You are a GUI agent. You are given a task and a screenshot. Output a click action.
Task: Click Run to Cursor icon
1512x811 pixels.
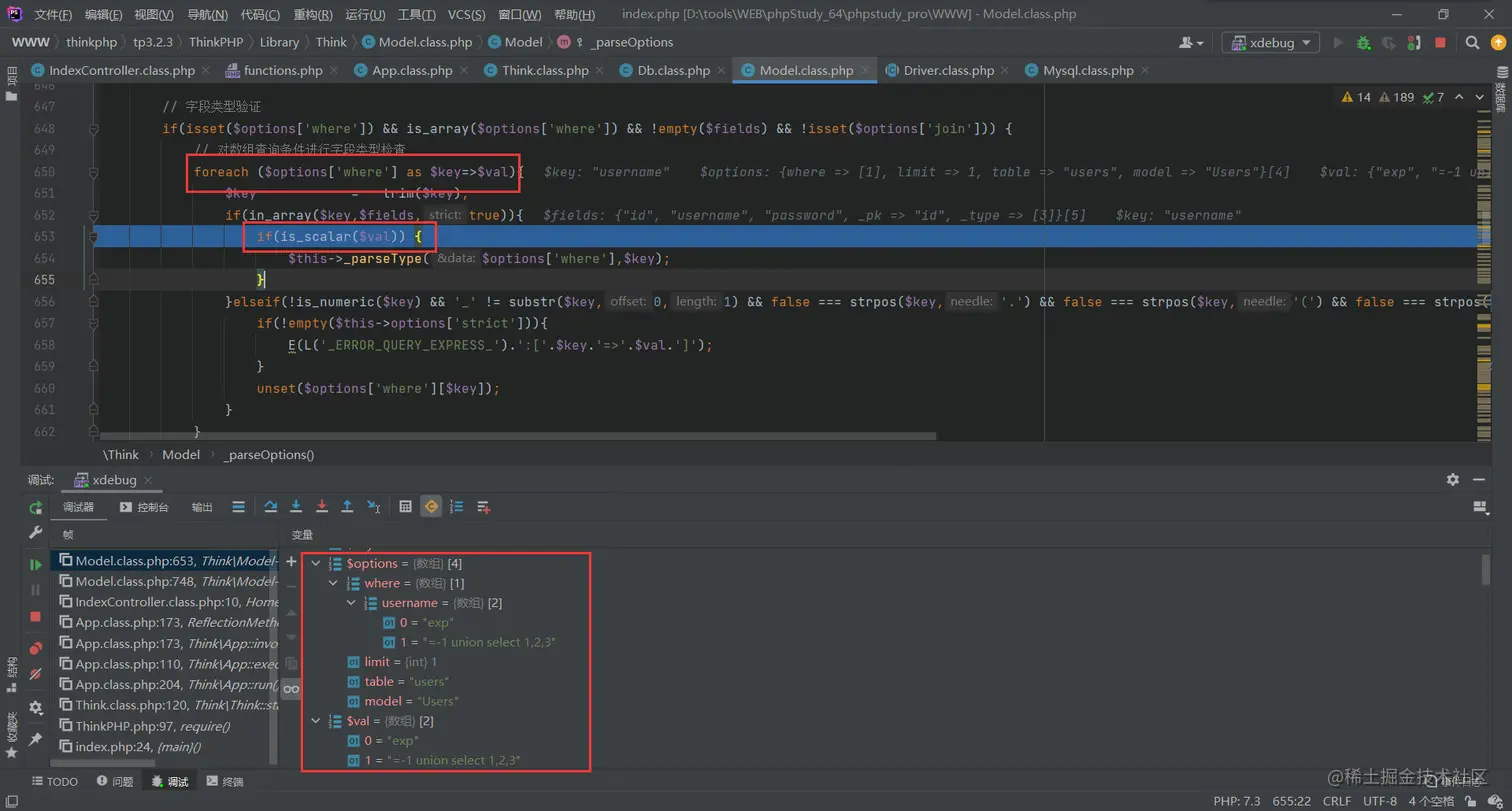pyautogui.click(x=373, y=507)
